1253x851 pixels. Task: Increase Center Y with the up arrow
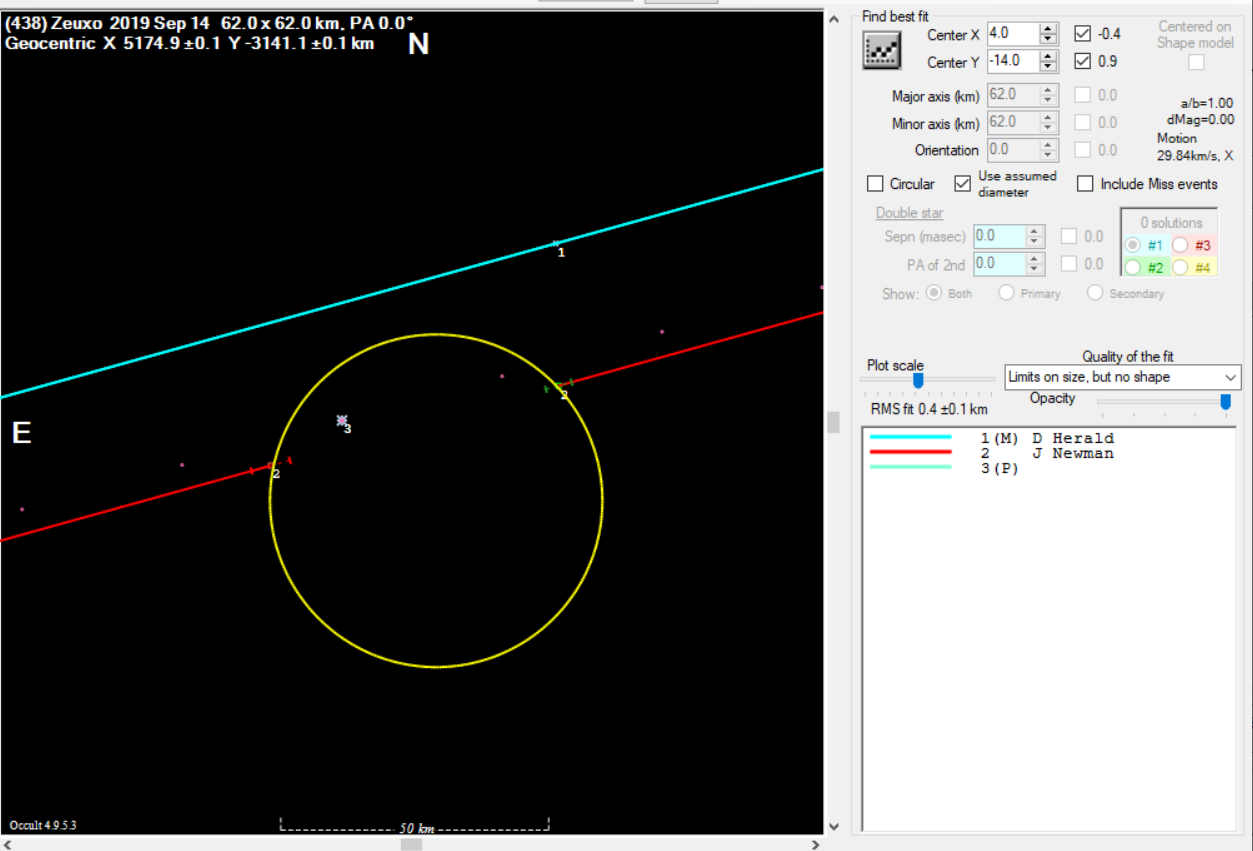pos(1048,56)
